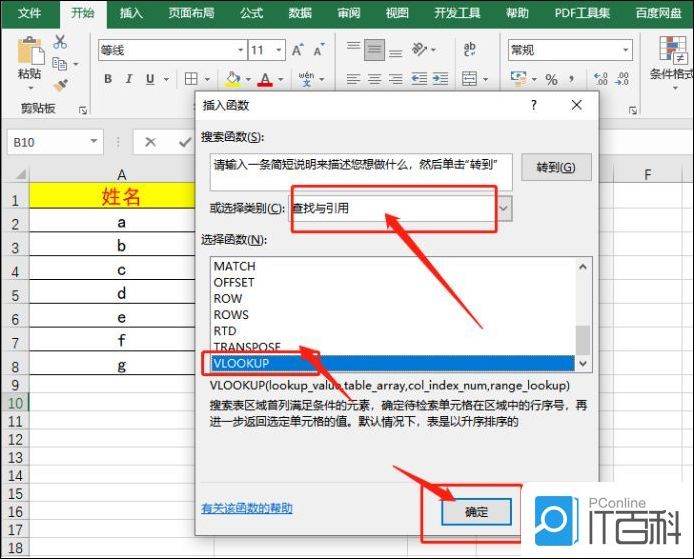Click the select-all corner of sheet
The image size is (694, 559).
click(19, 174)
